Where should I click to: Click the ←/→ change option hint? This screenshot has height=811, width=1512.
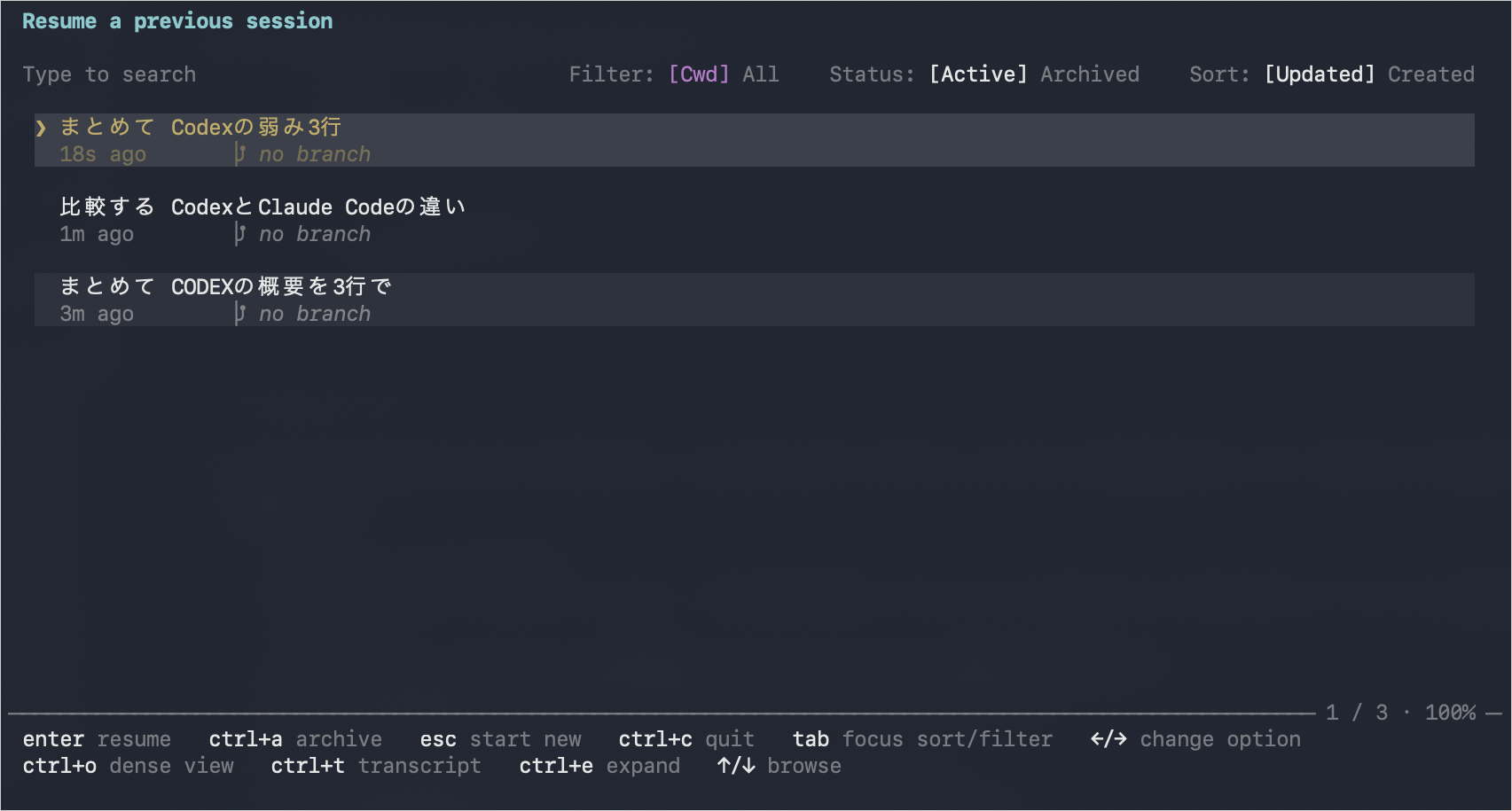point(1195,739)
